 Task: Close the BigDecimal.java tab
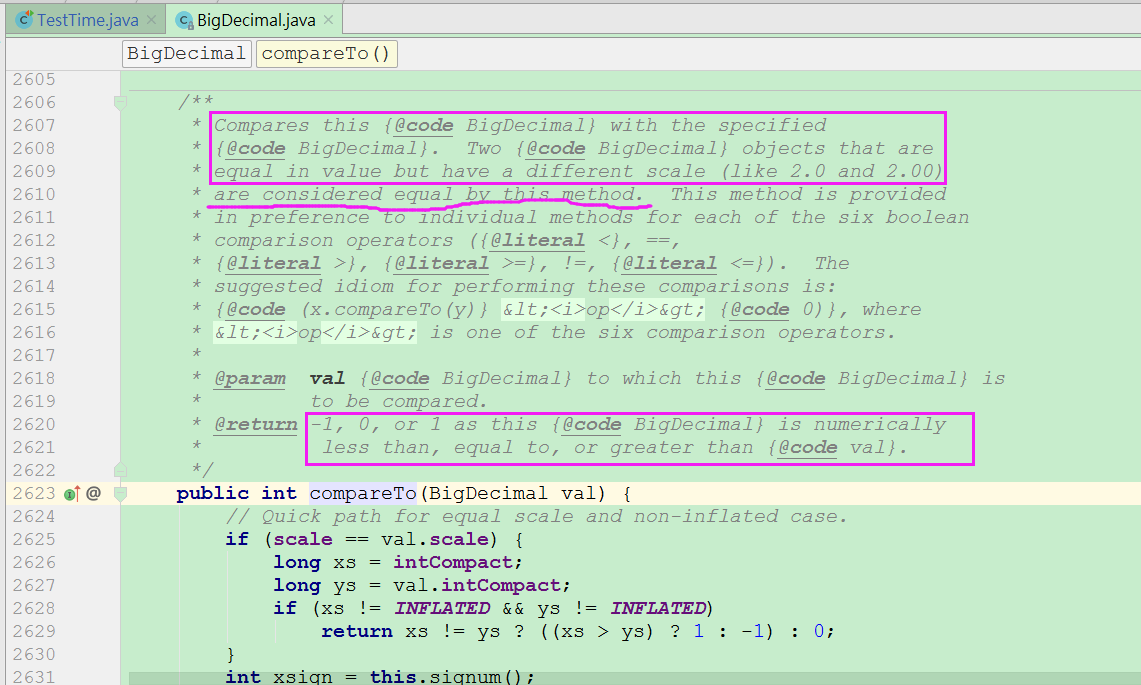coord(329,18)
